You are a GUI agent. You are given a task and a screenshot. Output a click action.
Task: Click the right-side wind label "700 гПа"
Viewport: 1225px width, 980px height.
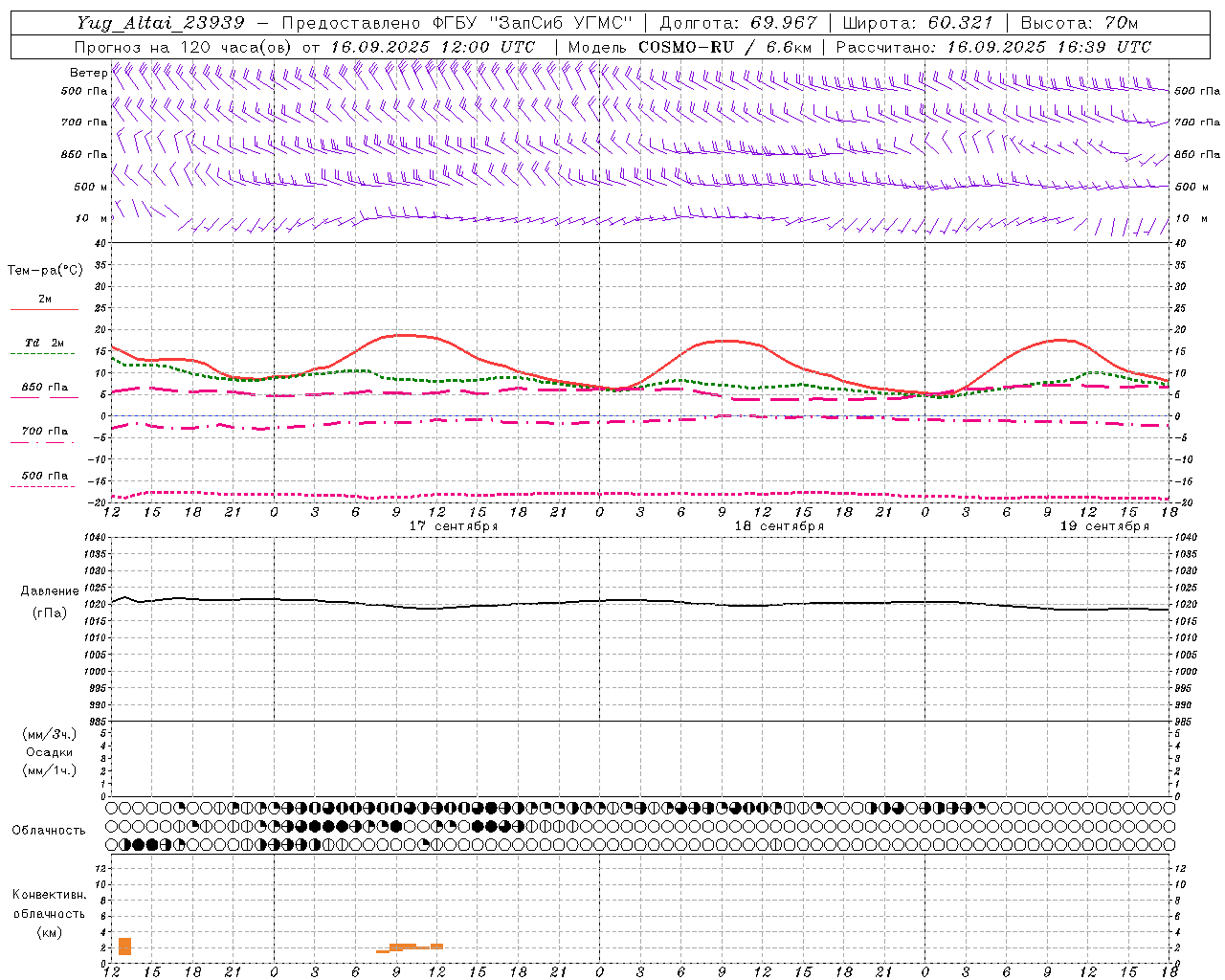point(1197,122)
